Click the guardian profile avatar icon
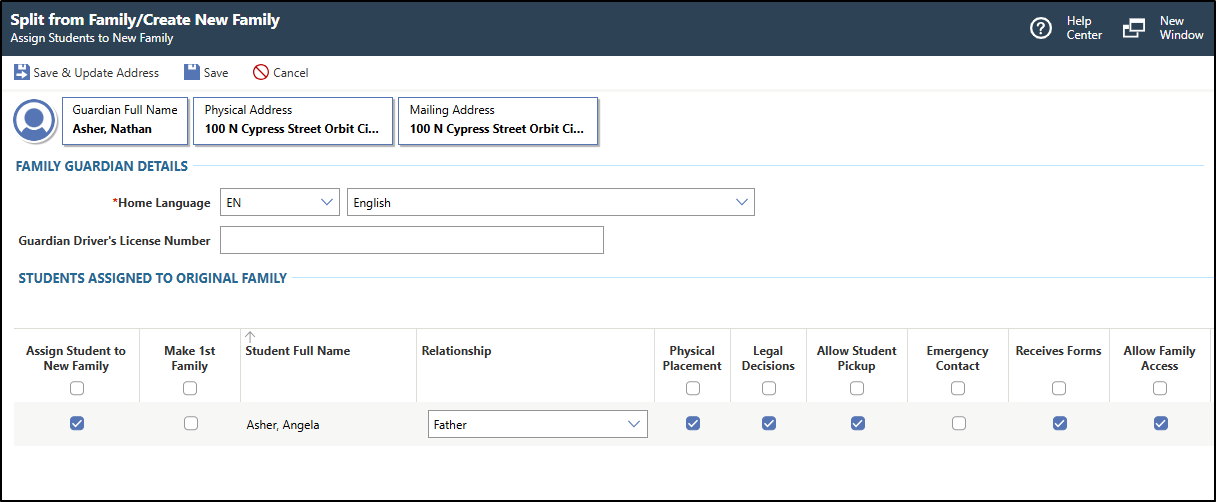1216x502 pixels. [35, 121]
